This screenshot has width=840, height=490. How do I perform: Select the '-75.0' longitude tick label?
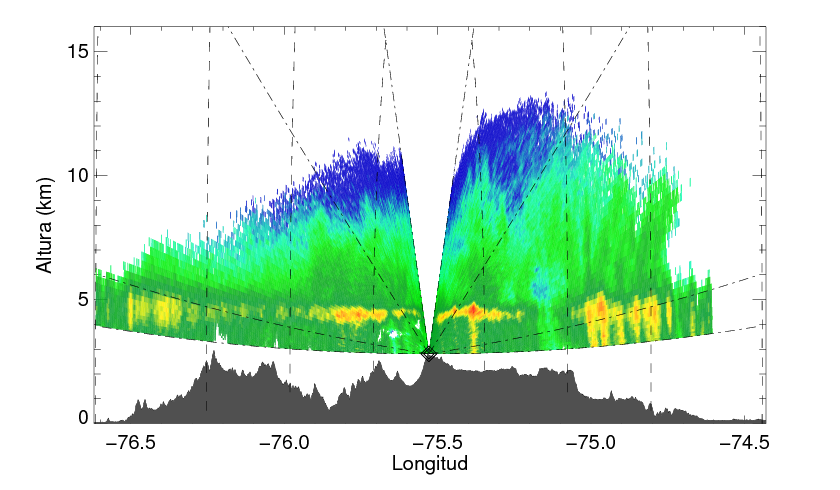[x=591, y=442]
